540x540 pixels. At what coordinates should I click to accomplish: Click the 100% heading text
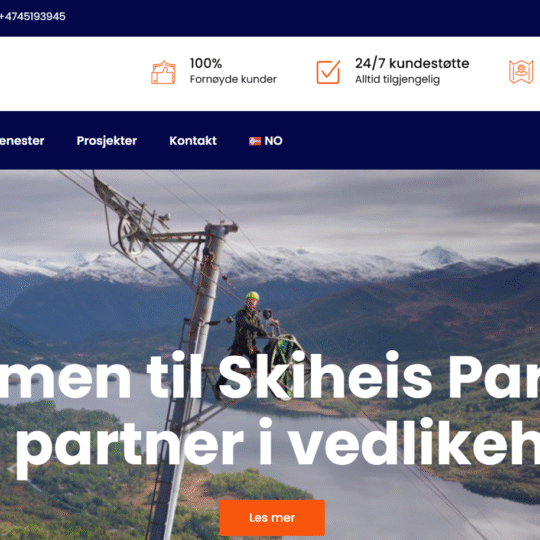[x=206, y=63]
